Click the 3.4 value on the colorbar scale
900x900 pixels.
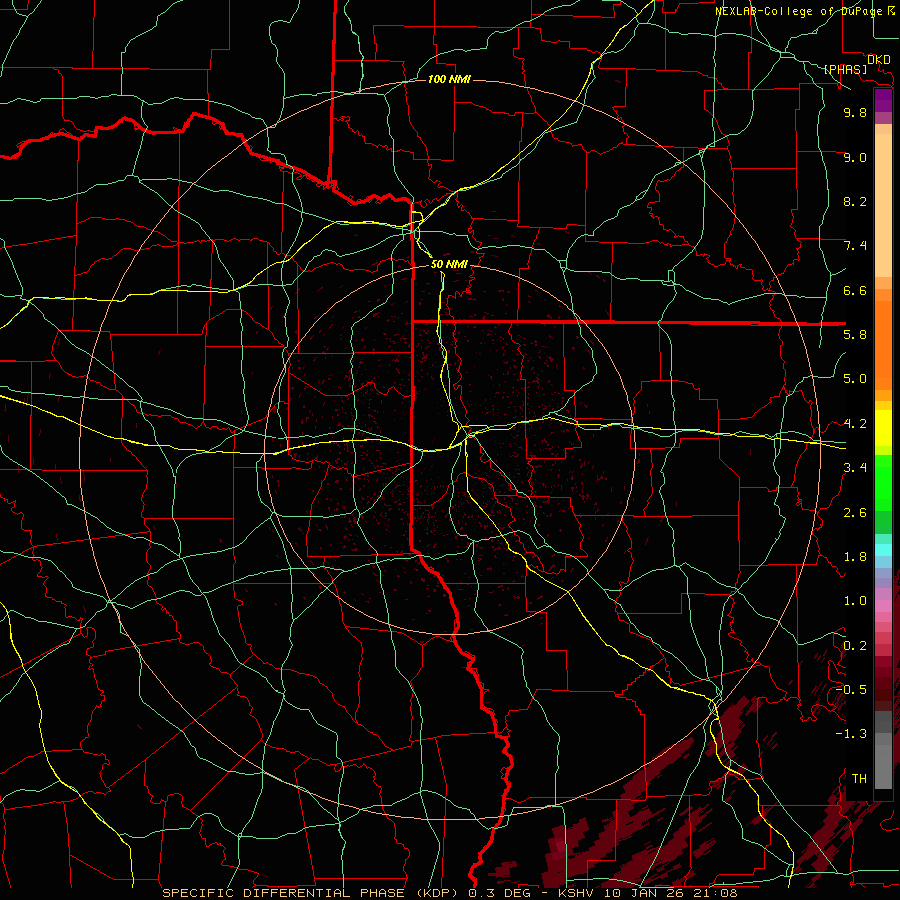855,467
